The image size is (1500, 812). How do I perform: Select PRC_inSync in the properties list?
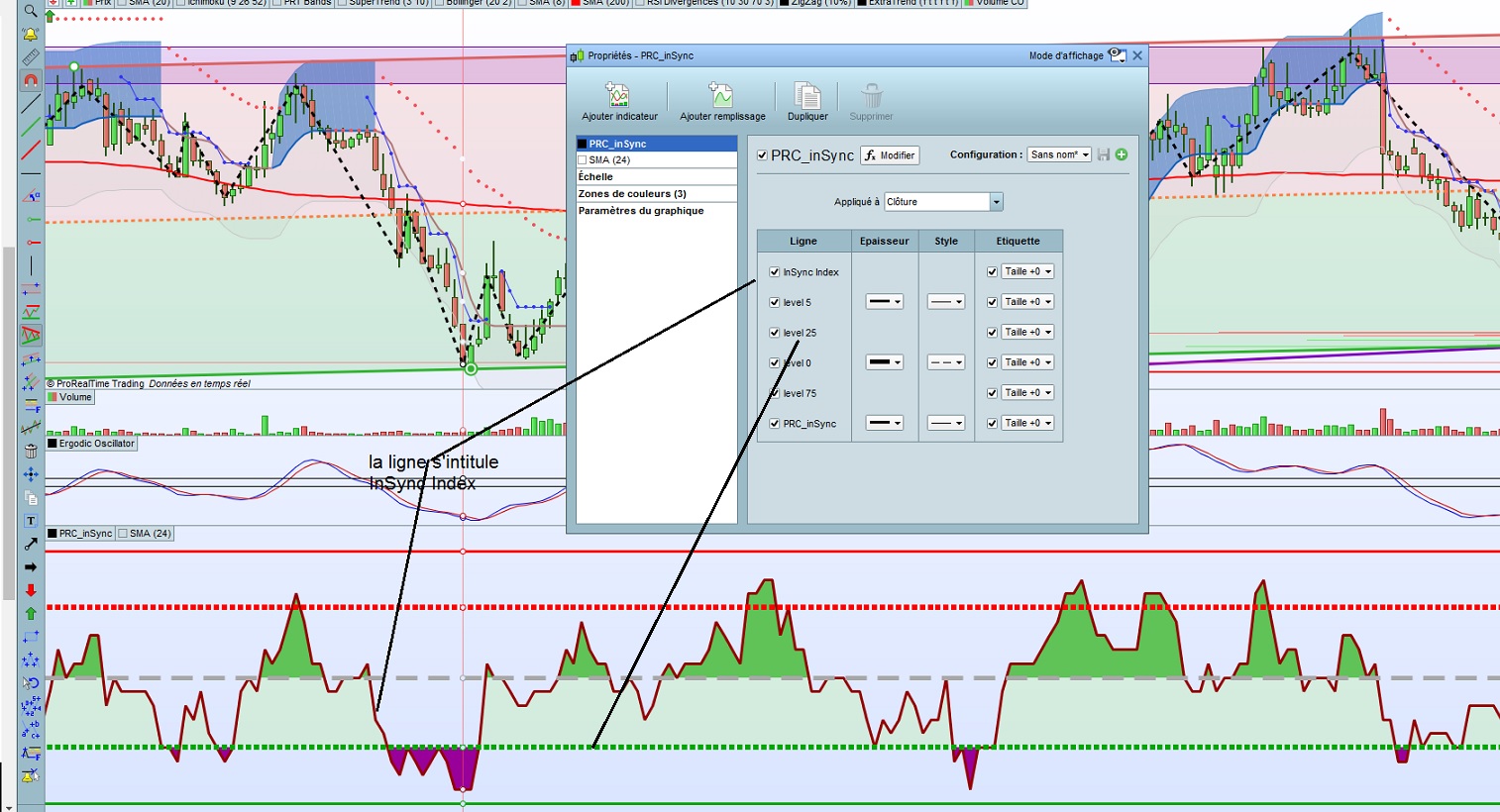657,144
